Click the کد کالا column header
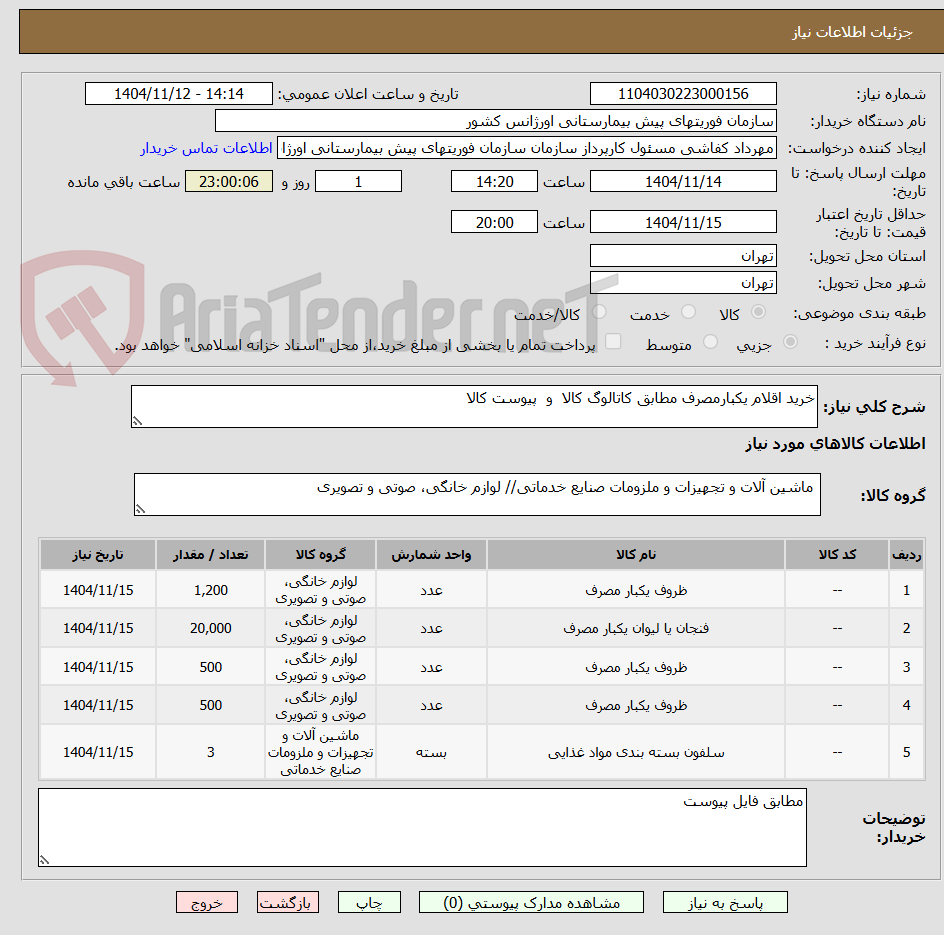 click(x=837, y=554)
